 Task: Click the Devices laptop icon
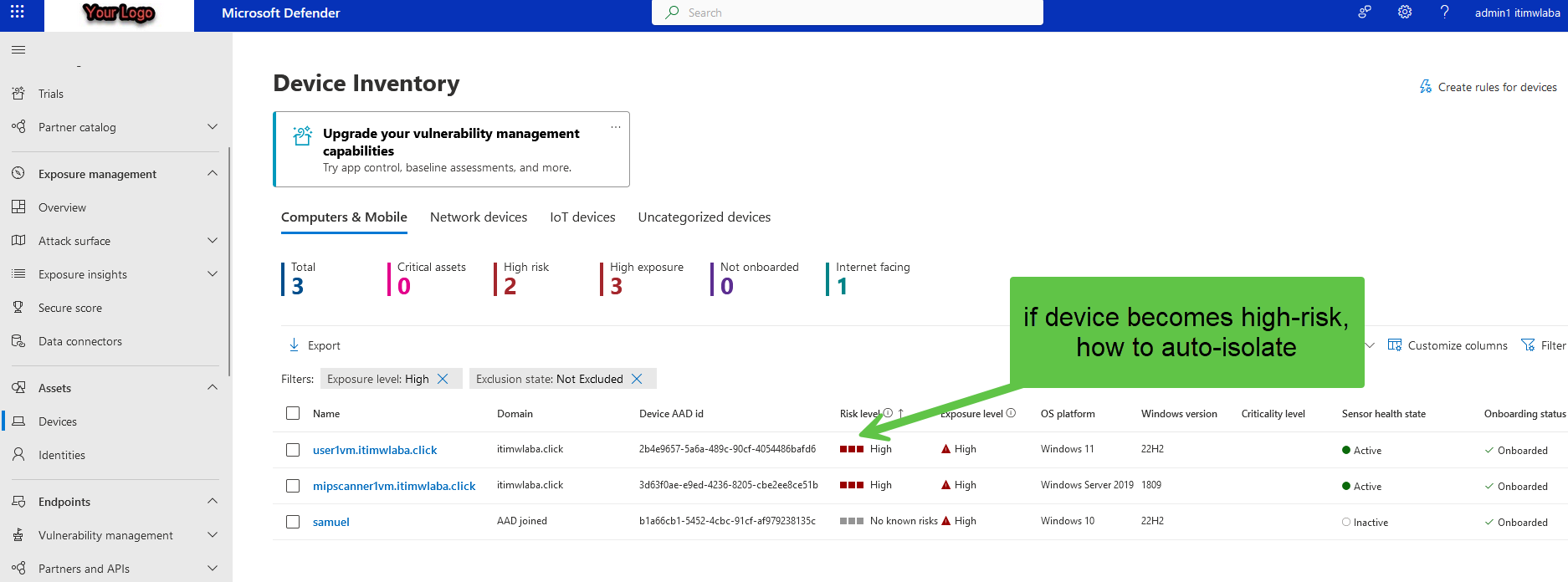(18, 421)
